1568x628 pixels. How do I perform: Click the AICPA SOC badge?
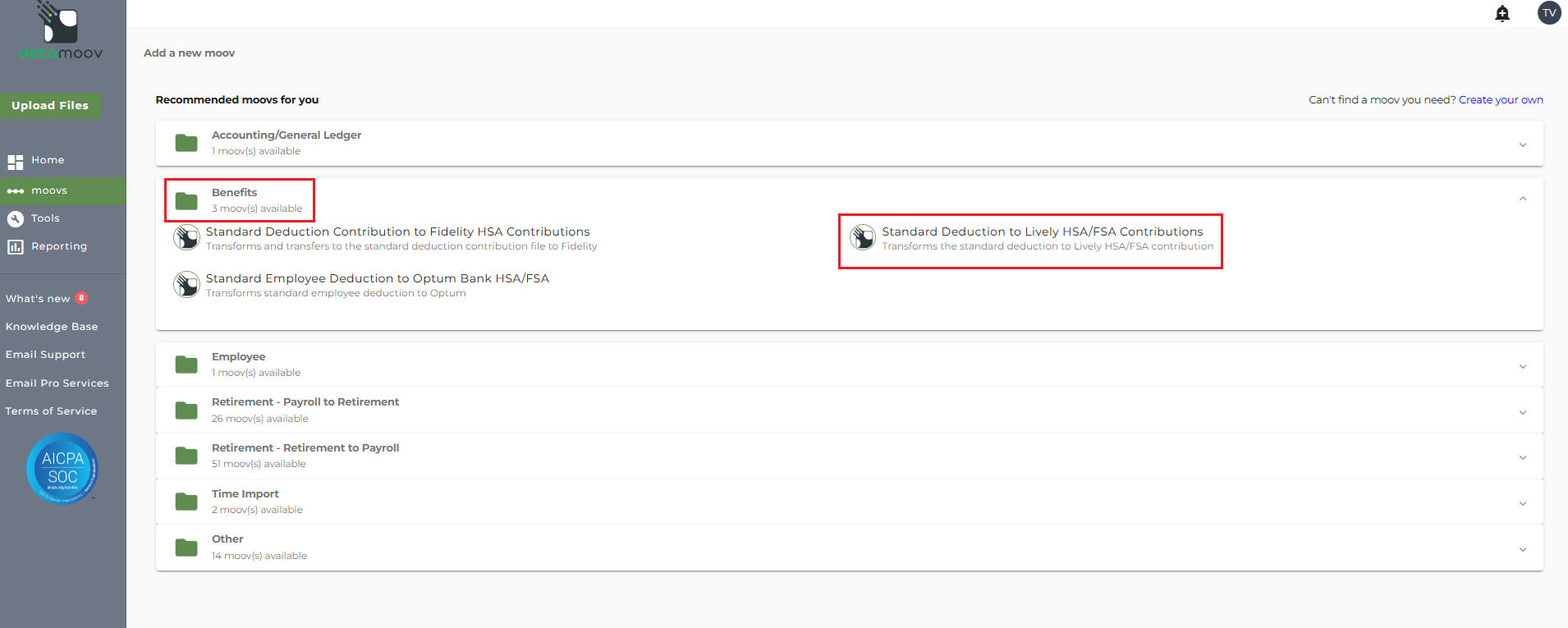pyautogui.click(x=62, y=469)
